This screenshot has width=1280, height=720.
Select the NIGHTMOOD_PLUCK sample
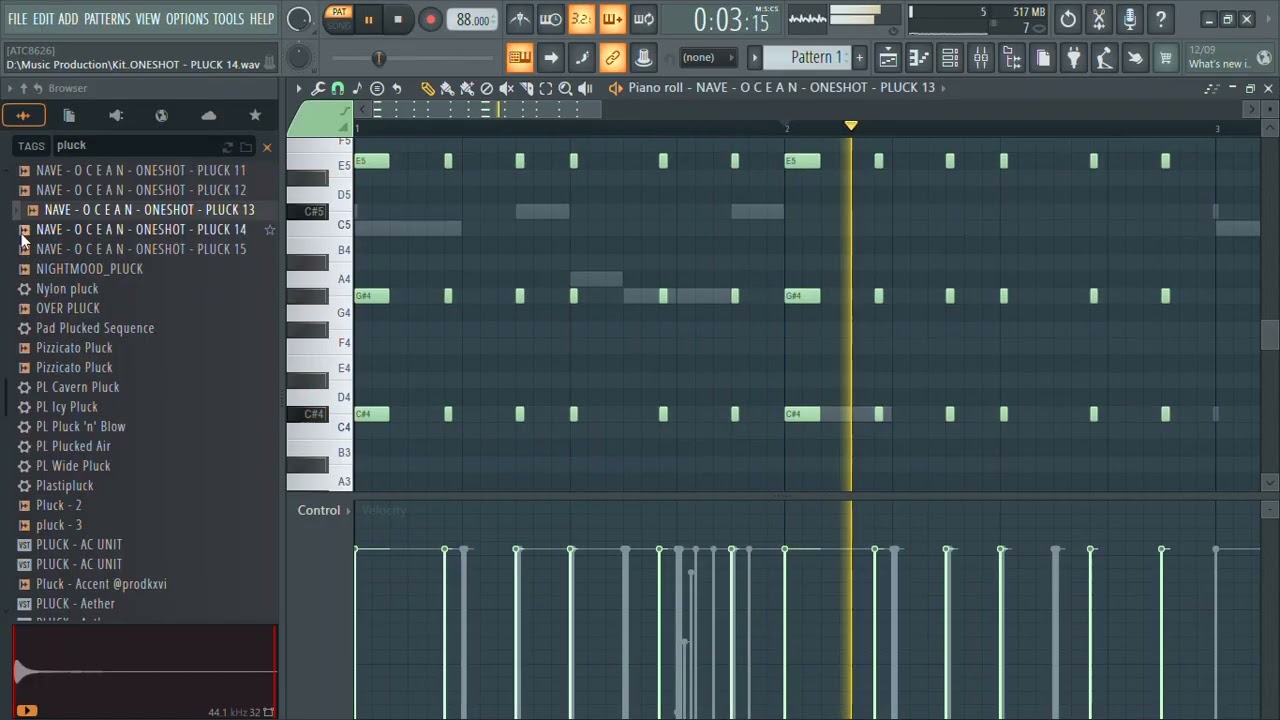[x=89, y=269]
